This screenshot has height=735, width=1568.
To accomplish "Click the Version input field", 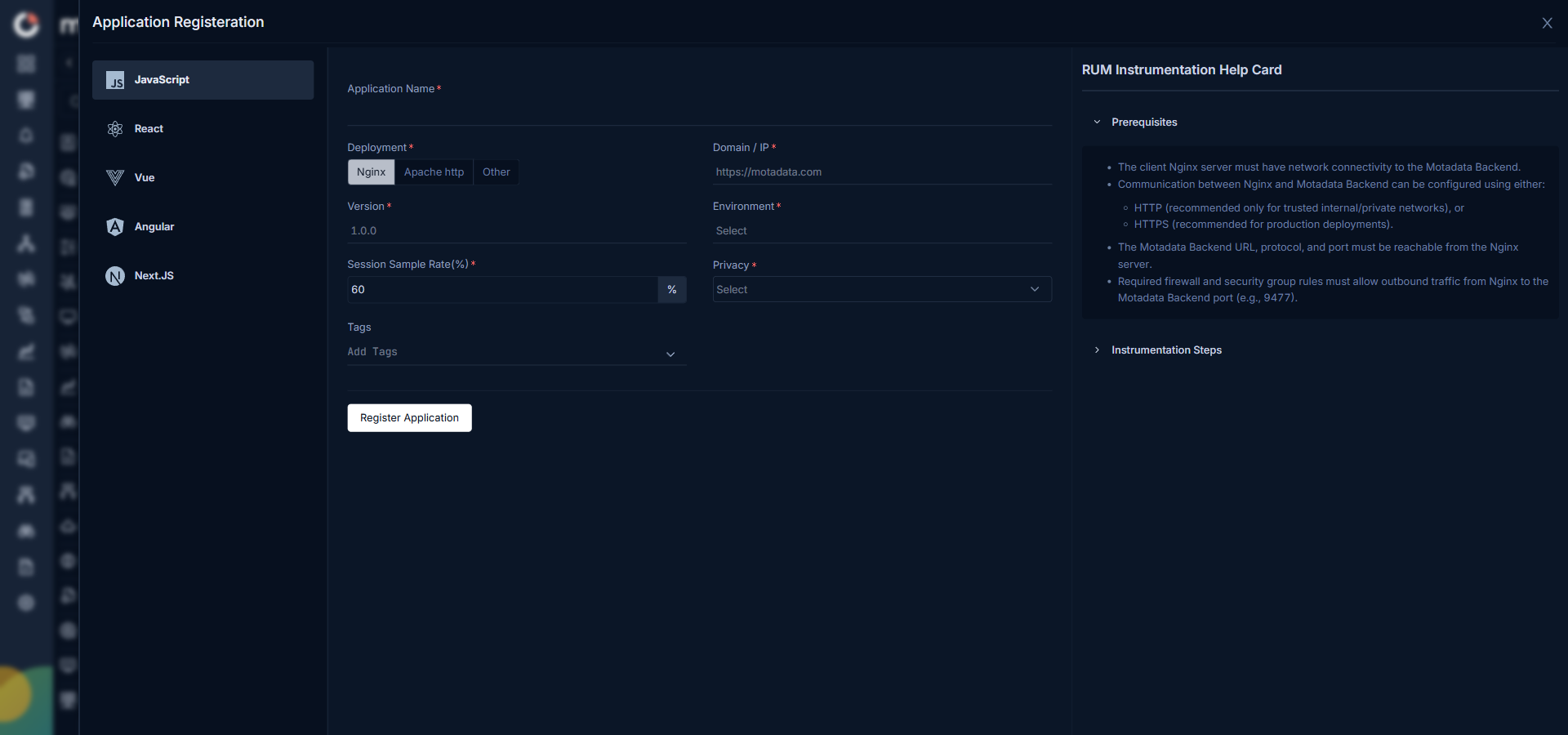I will 517,231.
